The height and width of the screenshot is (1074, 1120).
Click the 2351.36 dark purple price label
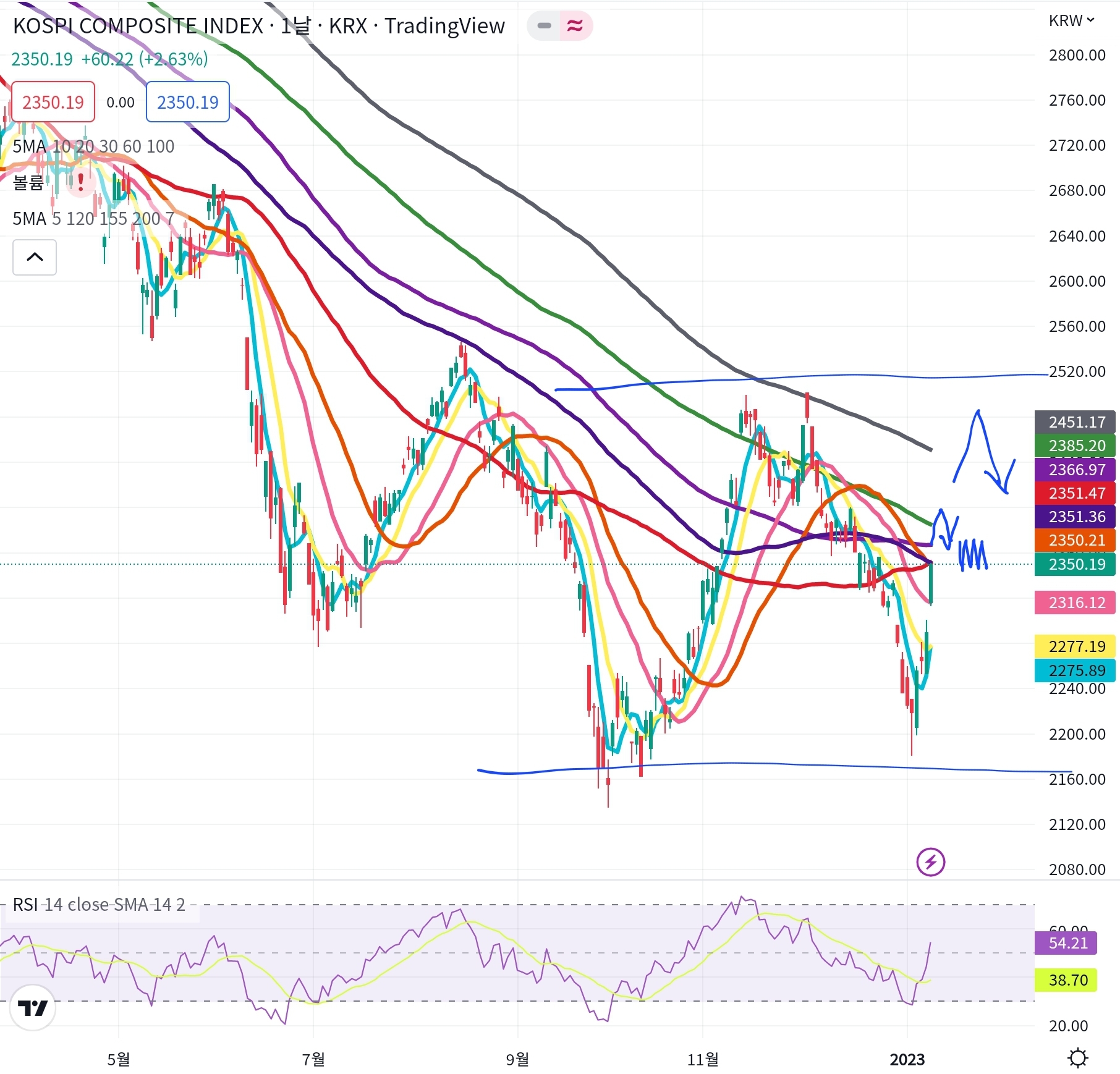(1075, 517)
